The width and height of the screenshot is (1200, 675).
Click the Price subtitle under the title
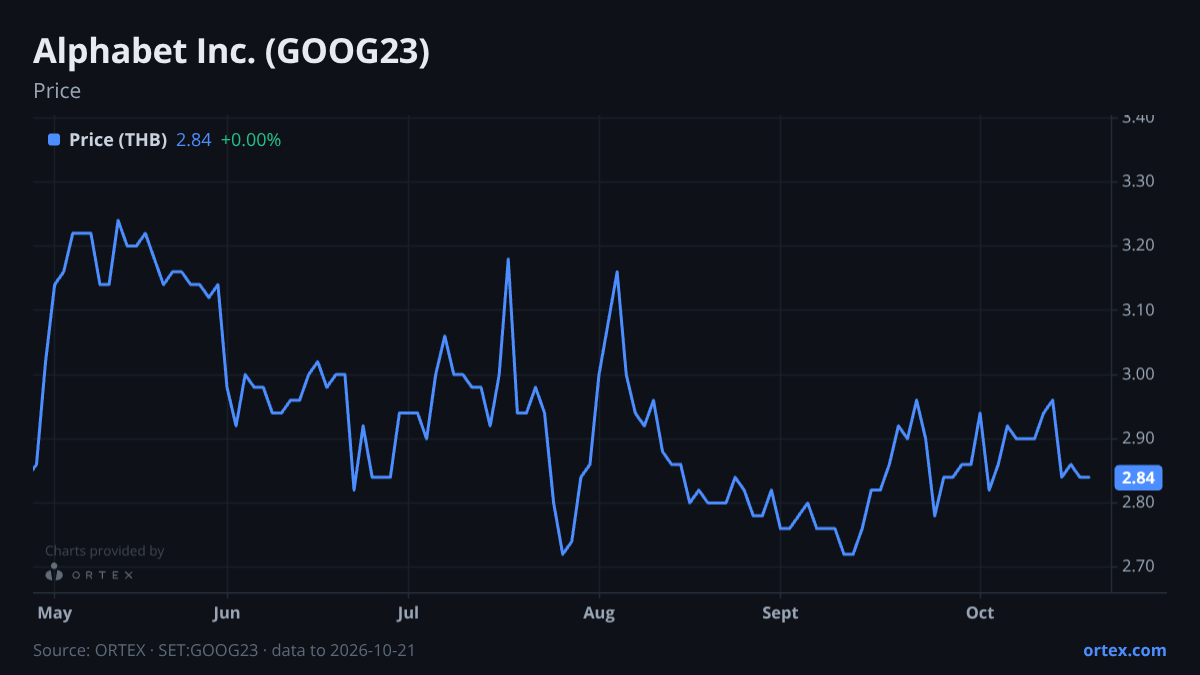point(57,91)
